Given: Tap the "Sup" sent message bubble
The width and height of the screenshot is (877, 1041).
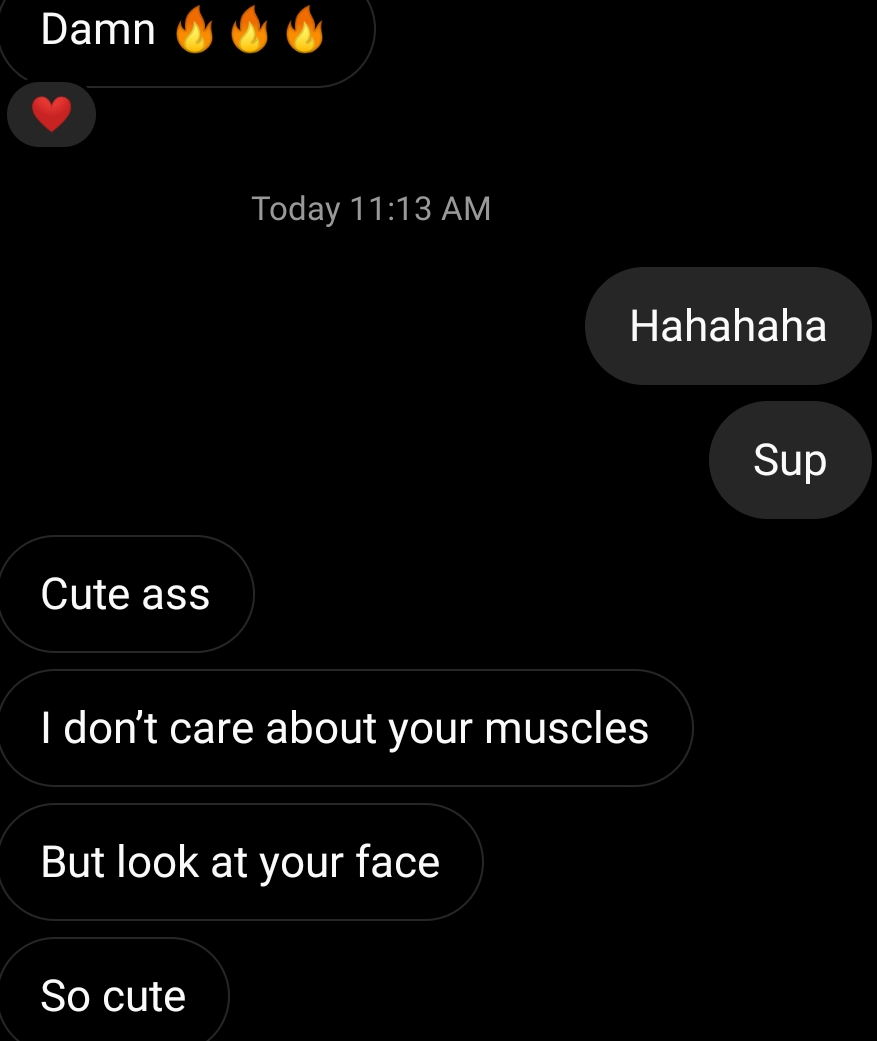Looking at the screenshot, I should point(790,459).
